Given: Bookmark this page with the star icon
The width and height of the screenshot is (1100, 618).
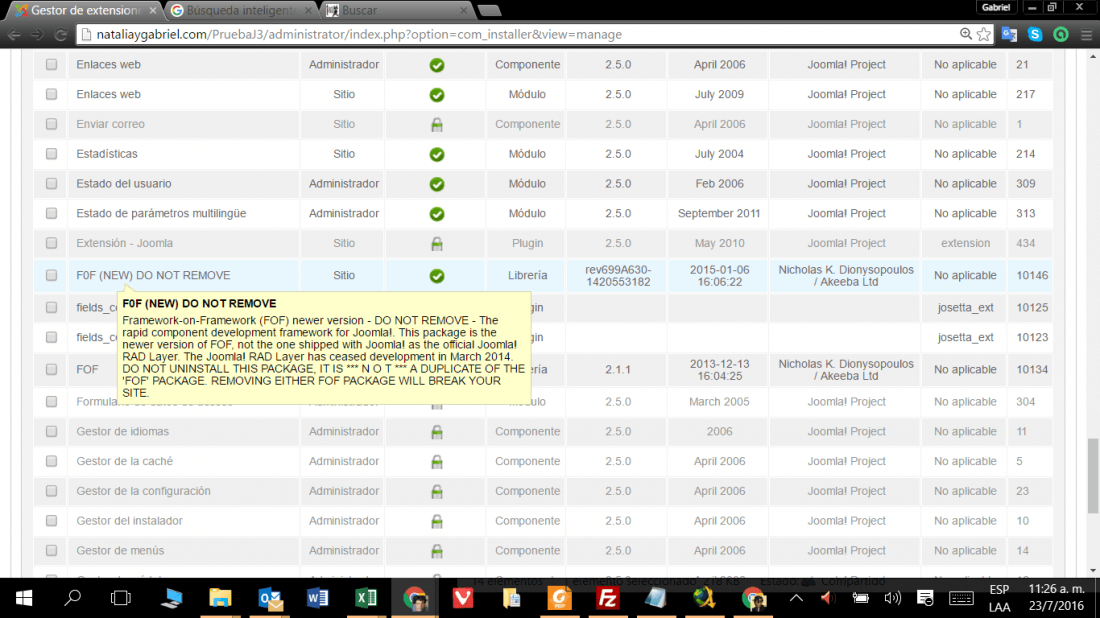Looking at the screenshot, I should point(984,34).
